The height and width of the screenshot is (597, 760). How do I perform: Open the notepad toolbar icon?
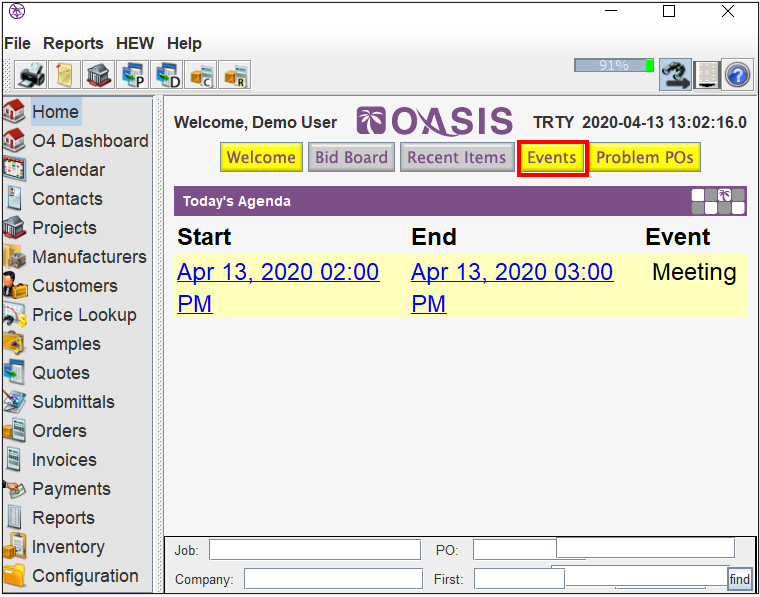pyautogui.click(x=65, y=75)
